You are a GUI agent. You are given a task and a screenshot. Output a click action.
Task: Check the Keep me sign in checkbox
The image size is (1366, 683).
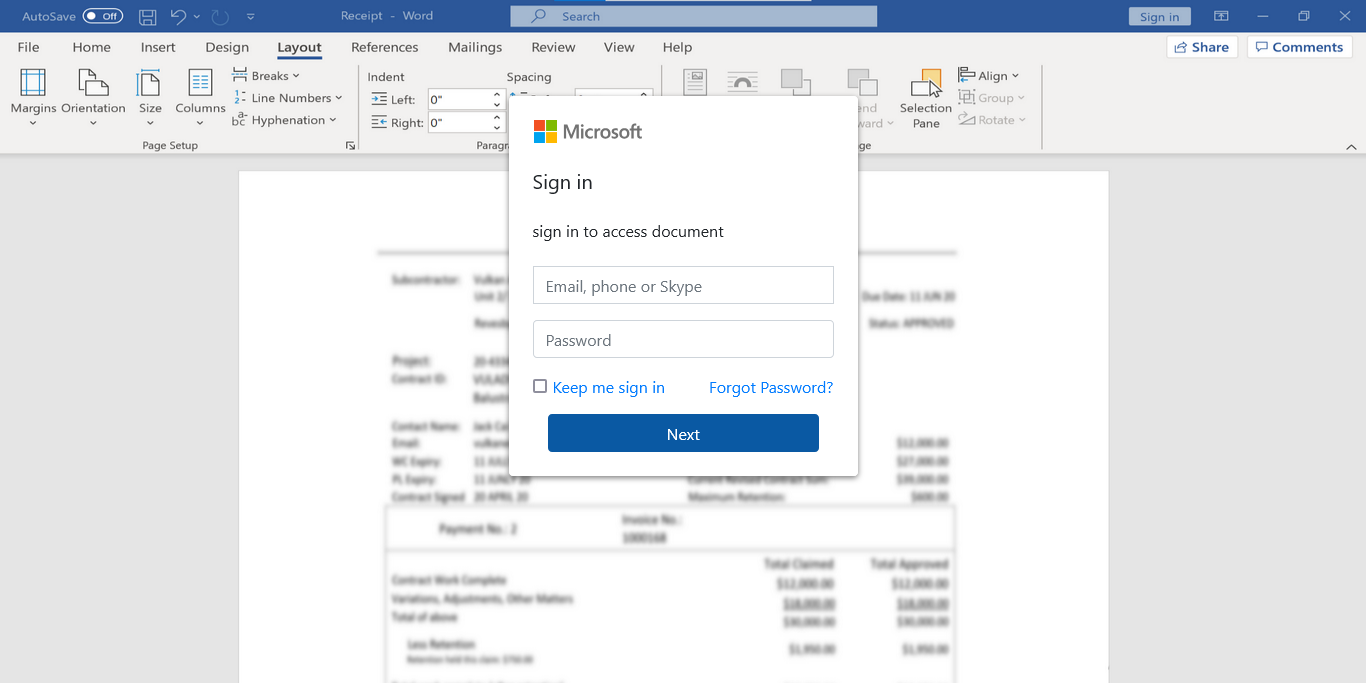tap(540, 386)
